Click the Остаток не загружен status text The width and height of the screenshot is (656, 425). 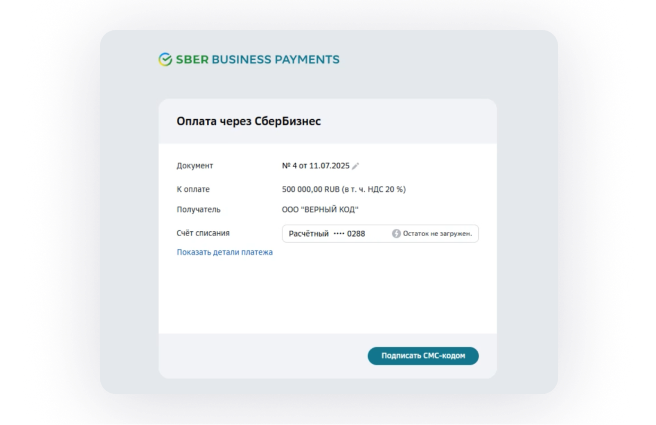[437, 233]
